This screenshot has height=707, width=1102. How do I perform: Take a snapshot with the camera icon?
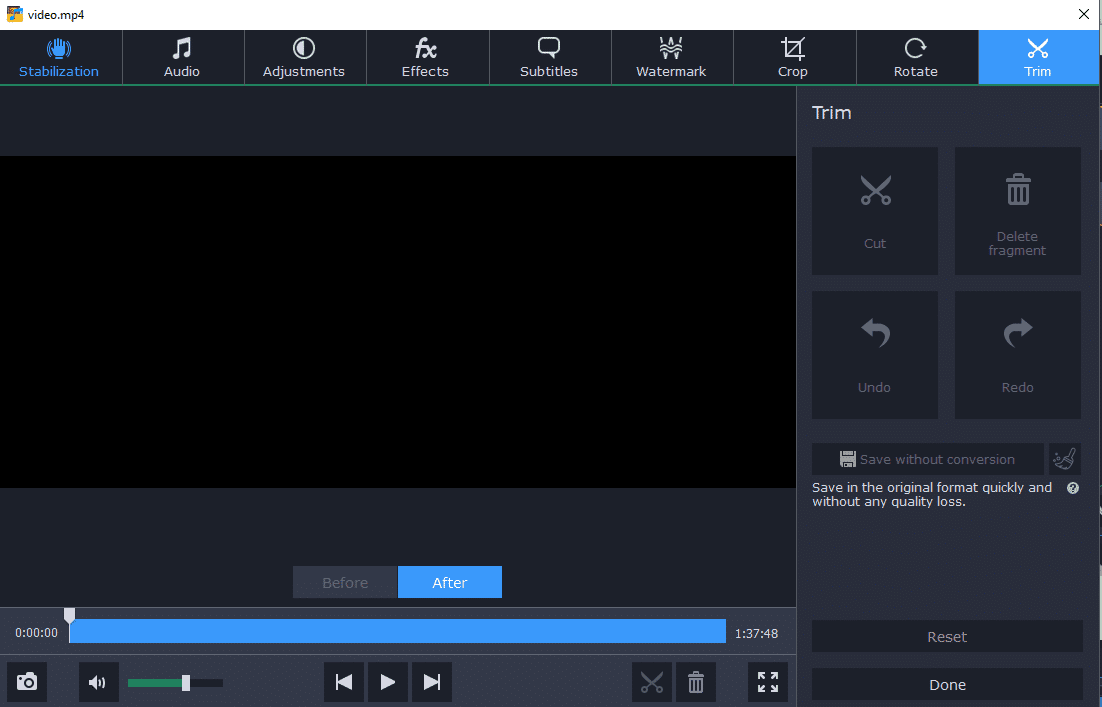tap(27, 682)
